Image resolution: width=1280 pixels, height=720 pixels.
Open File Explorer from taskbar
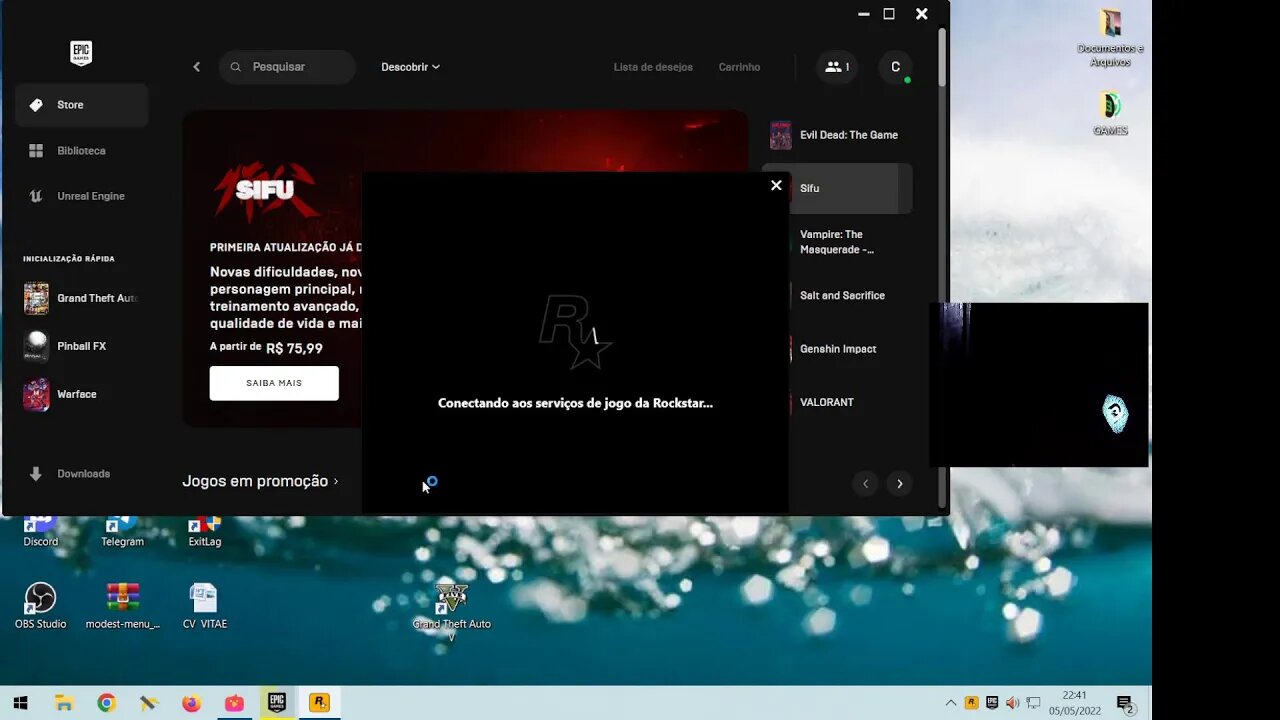[64, 703]
